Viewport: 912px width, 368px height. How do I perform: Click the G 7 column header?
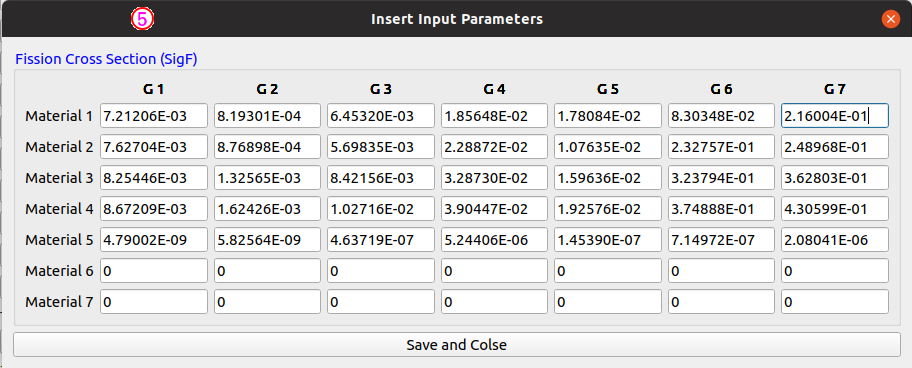(x=835, y=90)
